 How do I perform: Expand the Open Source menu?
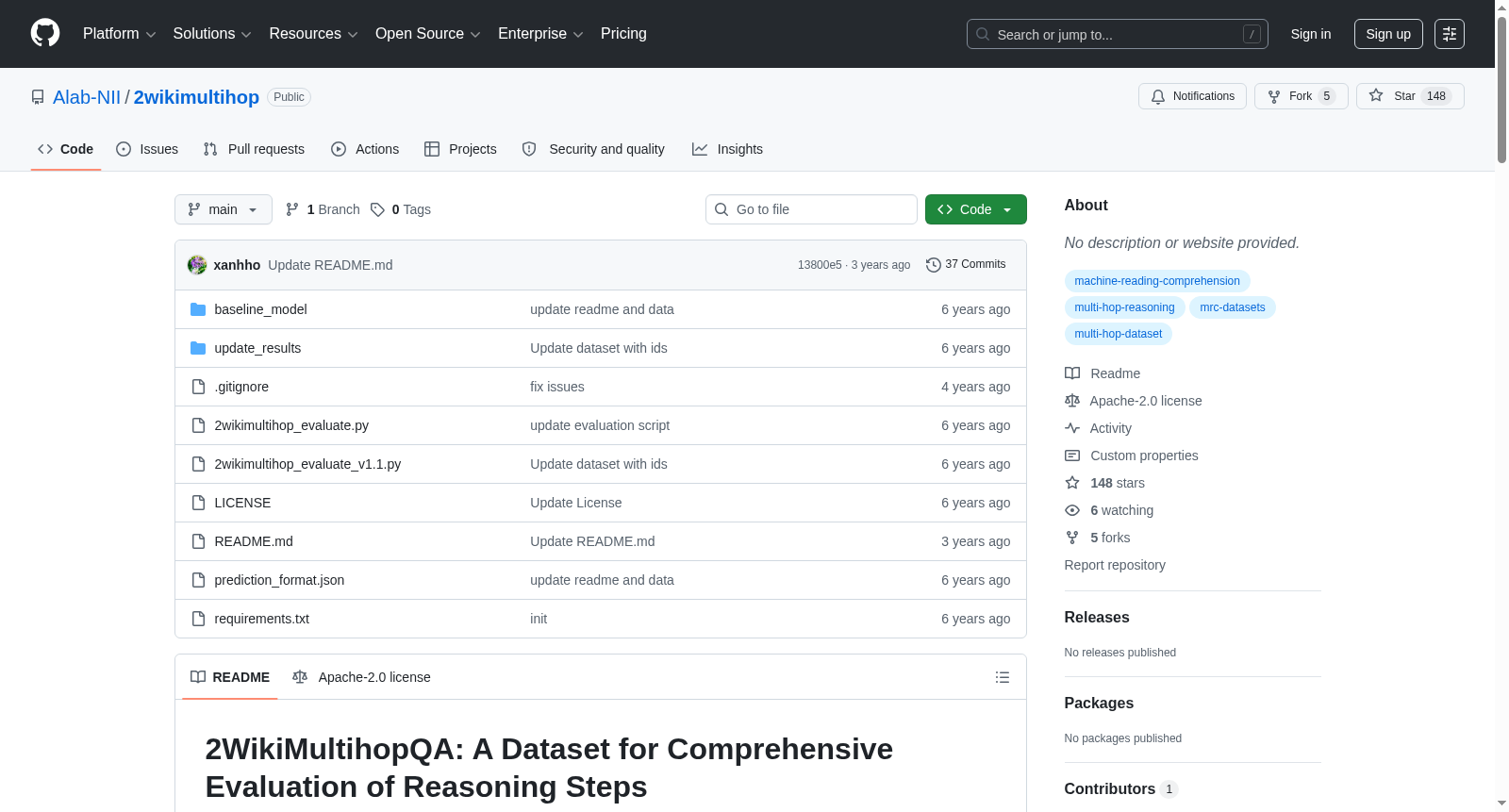click(428, 34)
